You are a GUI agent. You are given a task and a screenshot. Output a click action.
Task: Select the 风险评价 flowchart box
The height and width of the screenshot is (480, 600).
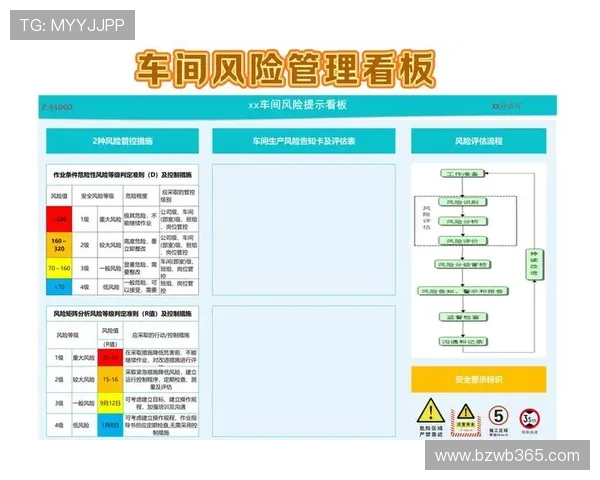[463, 241]
